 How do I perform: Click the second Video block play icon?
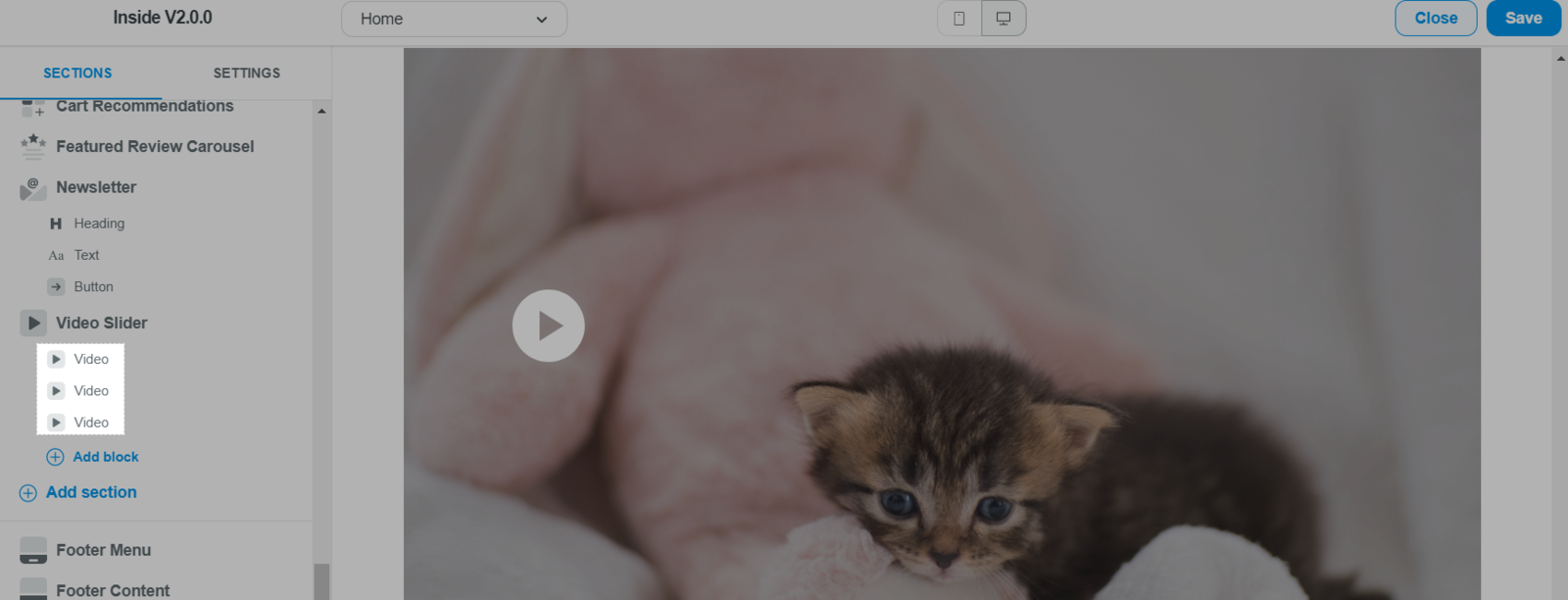[56, 391]
